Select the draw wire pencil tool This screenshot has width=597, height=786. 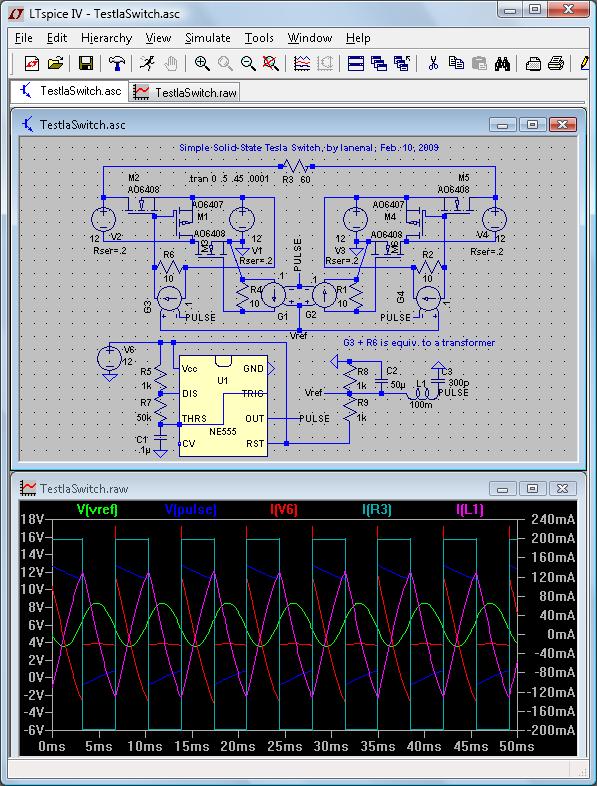coord(584,63)
